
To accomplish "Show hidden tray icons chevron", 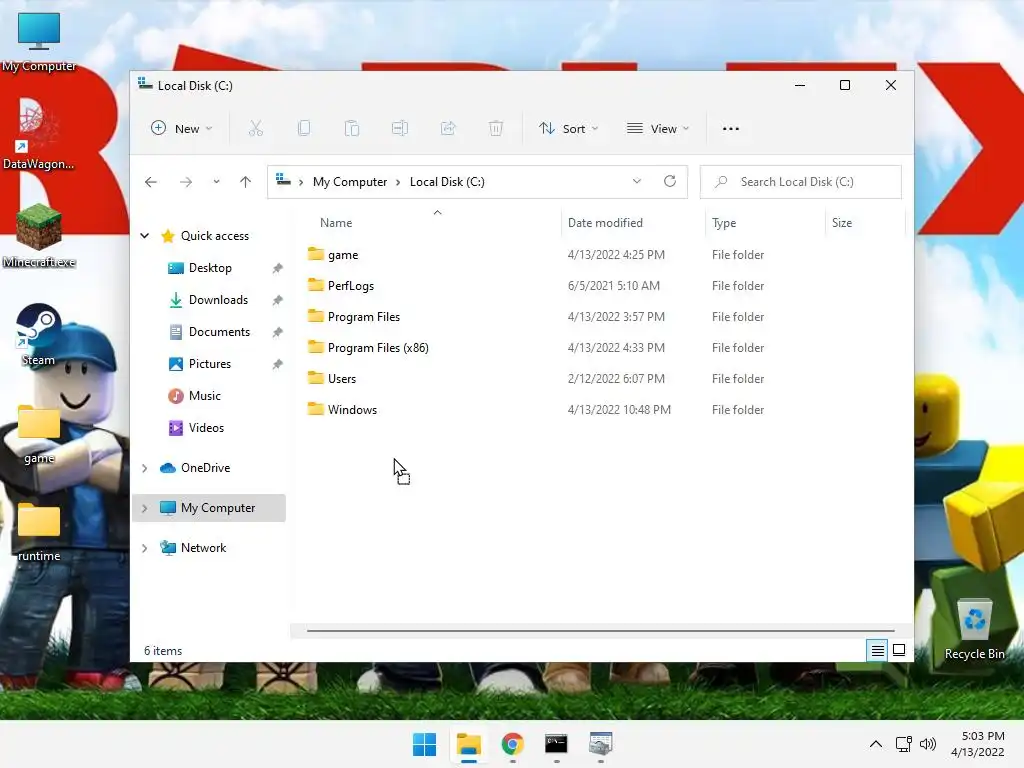I will click(876, 744).
